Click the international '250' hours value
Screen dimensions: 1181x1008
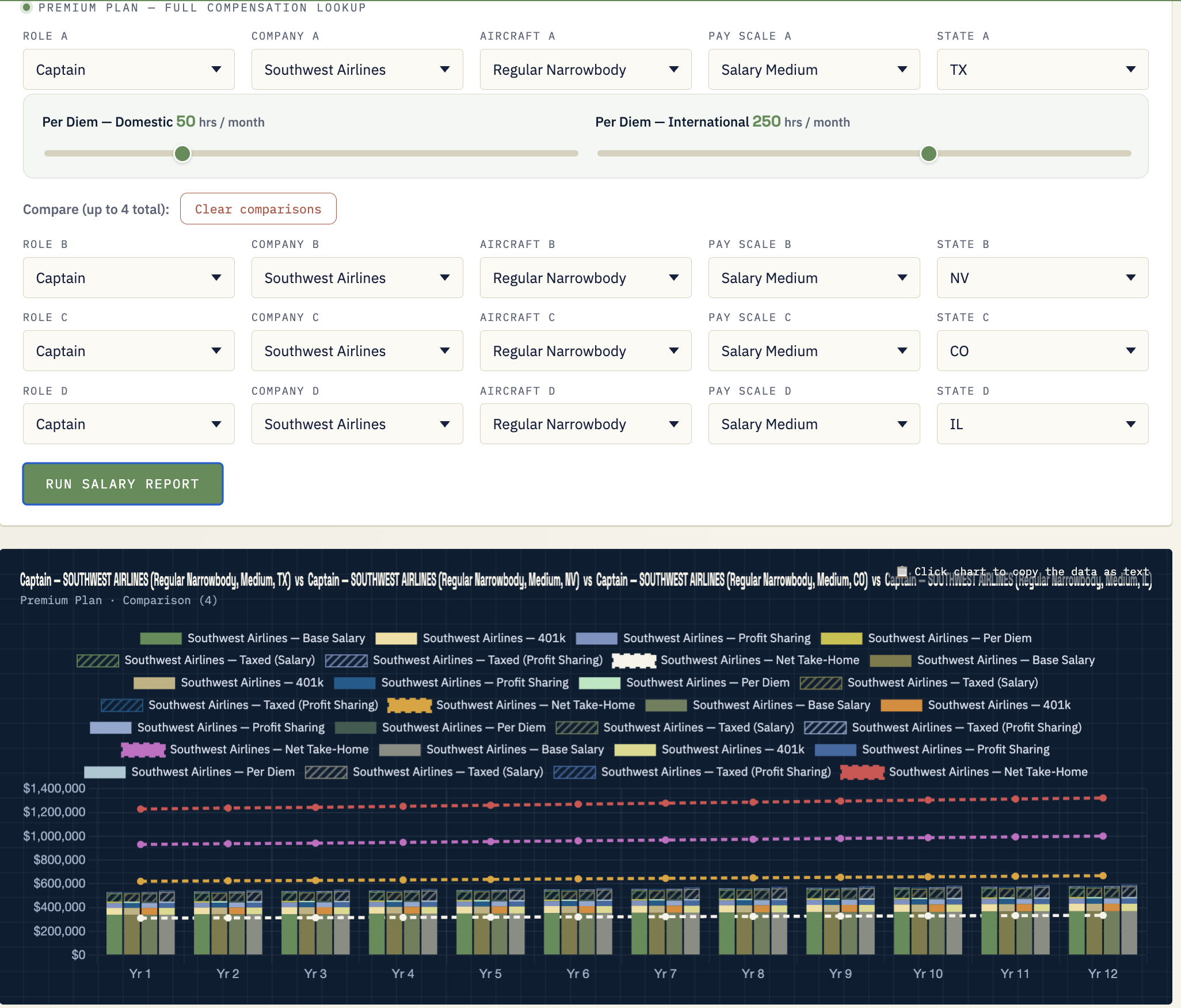767,121
